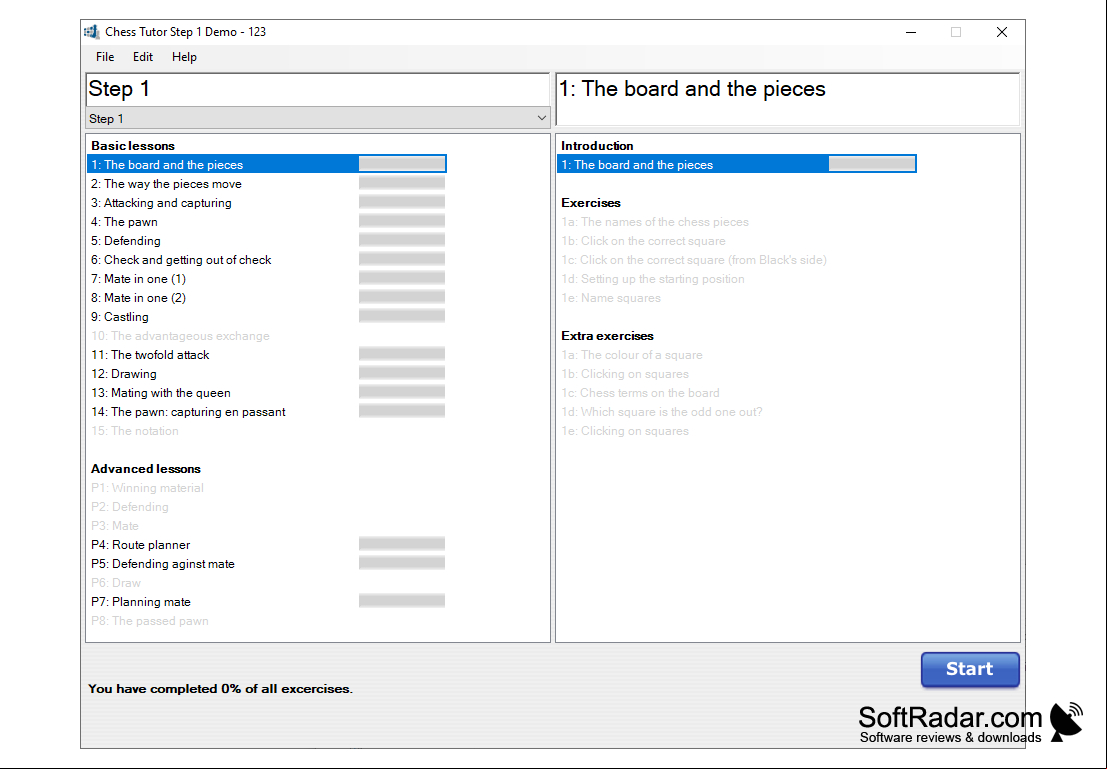Expand the Step 1 dropdown arrow
This screenshot has height=769, width=1107.
pyautogui.click(x=541, y=118)
